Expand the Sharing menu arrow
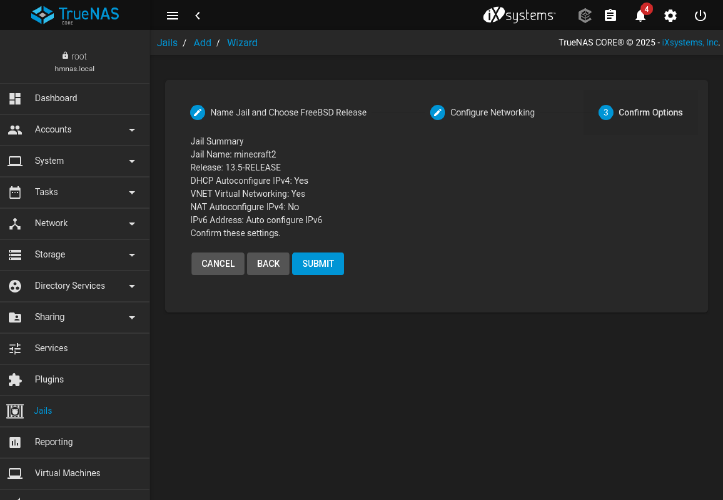The image size is (723, 500). point(132,317)
